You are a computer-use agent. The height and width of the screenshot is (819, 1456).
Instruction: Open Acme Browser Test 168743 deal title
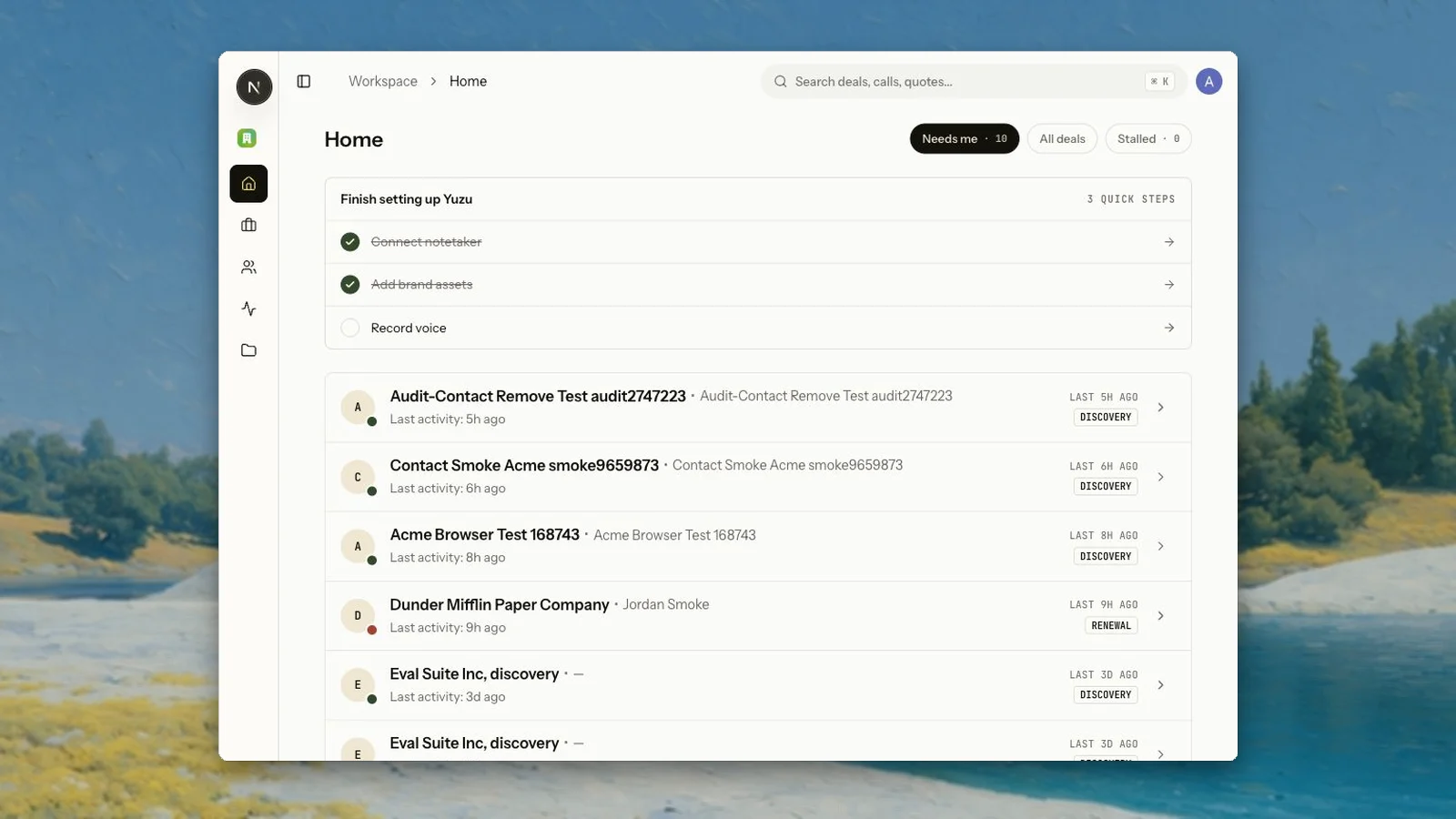[484, 535]
